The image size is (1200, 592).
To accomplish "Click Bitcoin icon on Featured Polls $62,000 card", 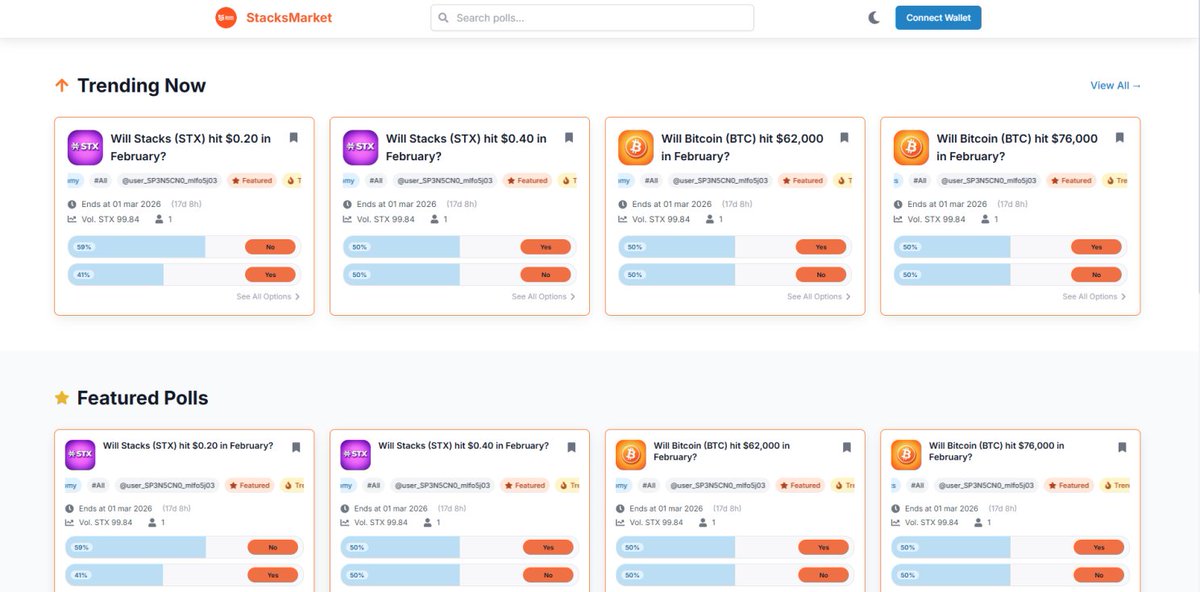I will 631,455.
